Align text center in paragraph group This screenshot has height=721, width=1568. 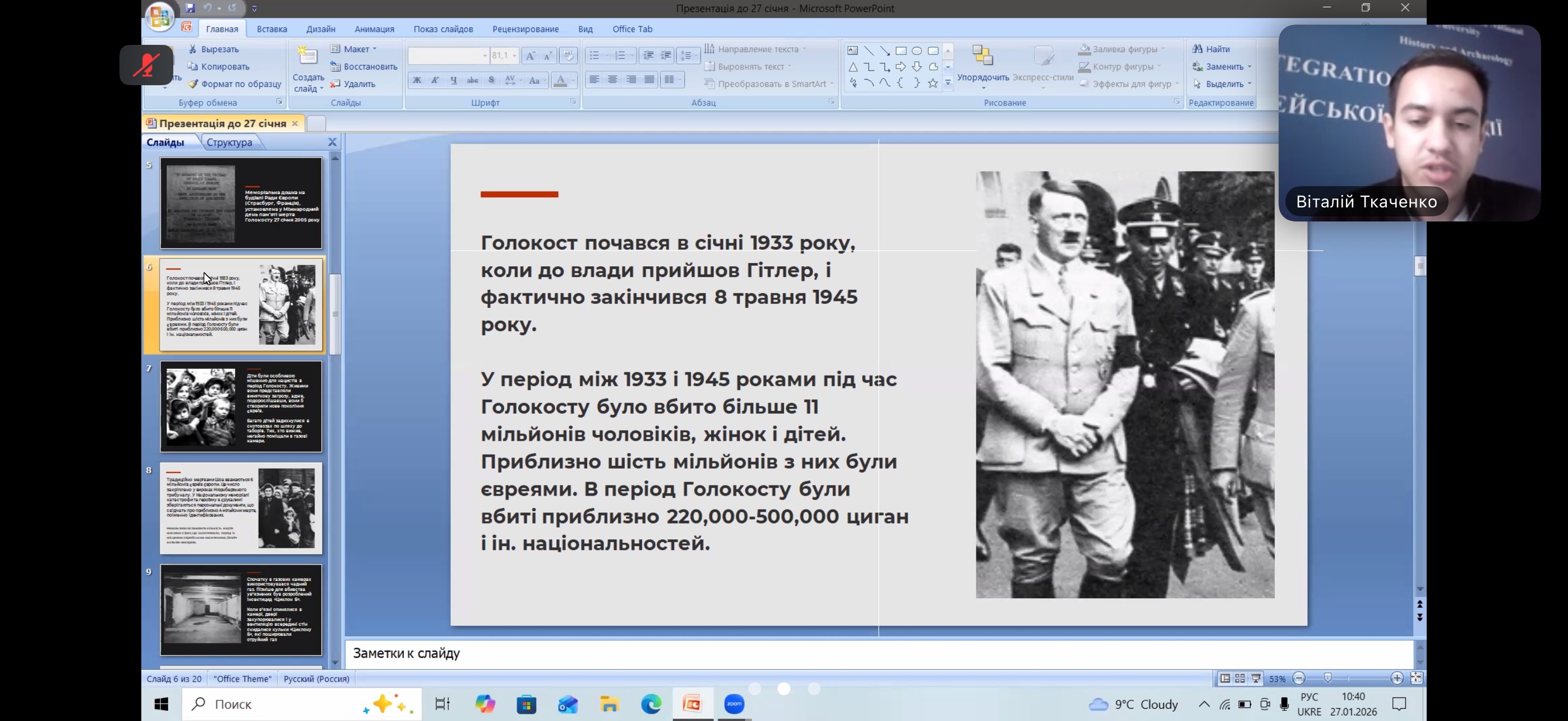click(613, 80)
